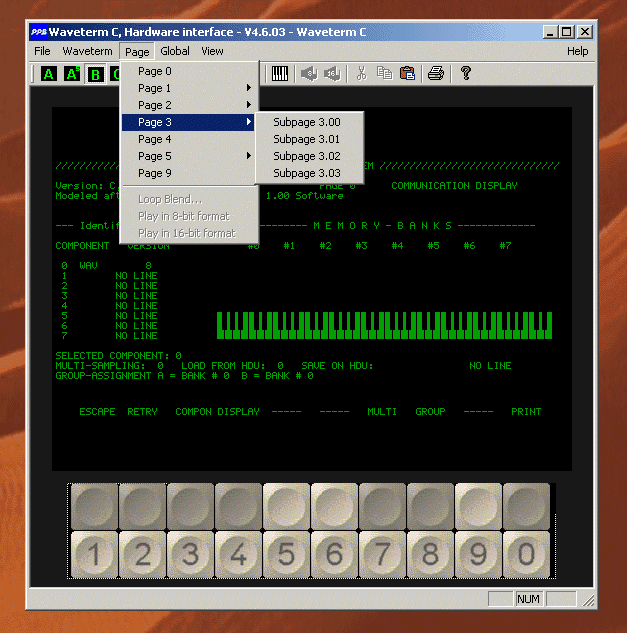
Task: Click the number 7 keypad button
Action: click(x=383, y=554)
